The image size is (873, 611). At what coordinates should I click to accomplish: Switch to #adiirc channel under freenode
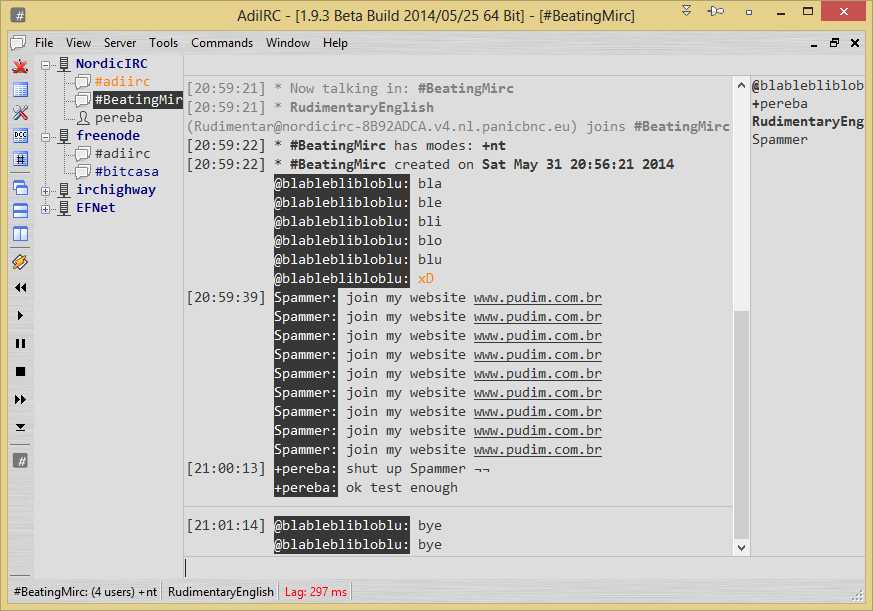coord(122,153)
